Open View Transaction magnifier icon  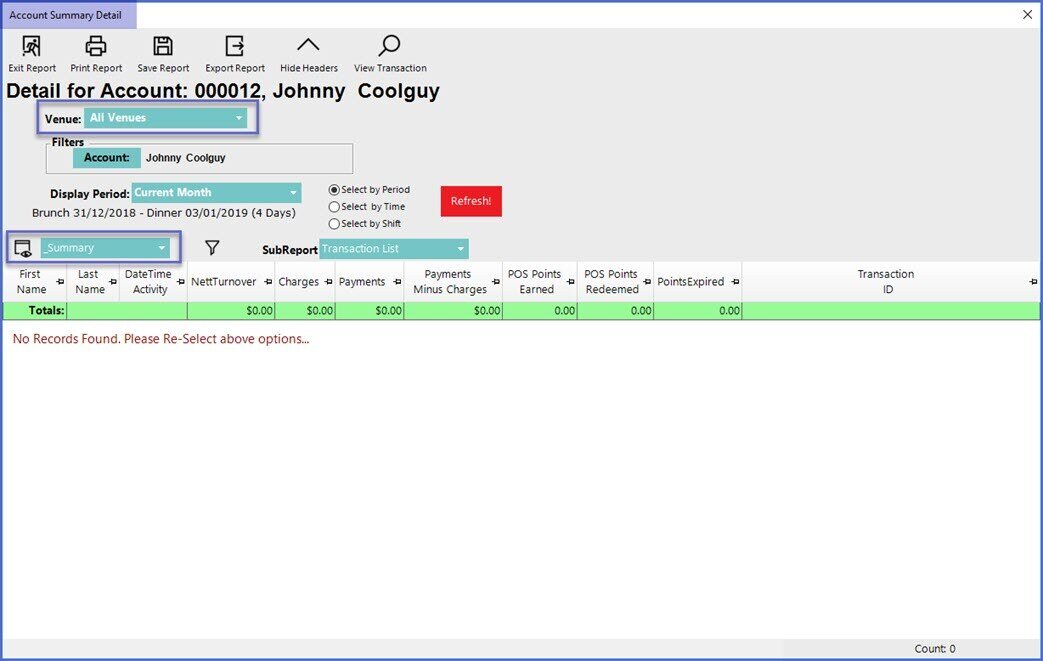[x=390, y=46]
